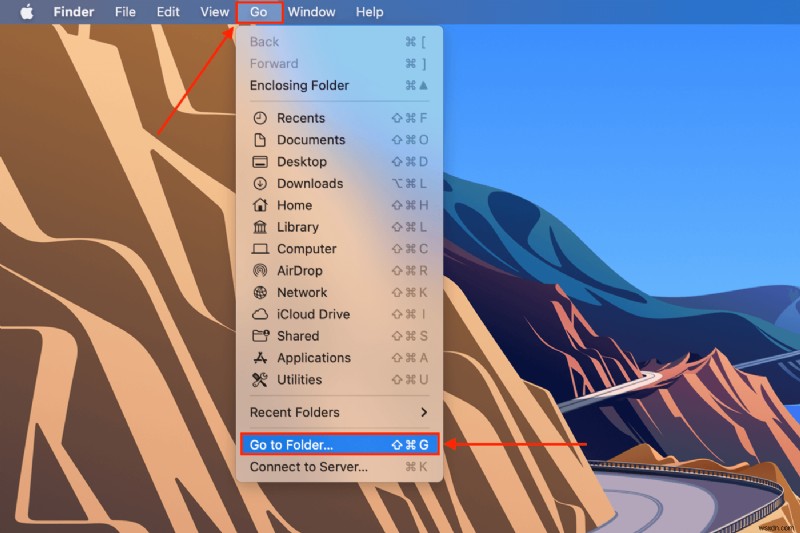
Task: Click the Recent Folders label
Action: [294, 412]
